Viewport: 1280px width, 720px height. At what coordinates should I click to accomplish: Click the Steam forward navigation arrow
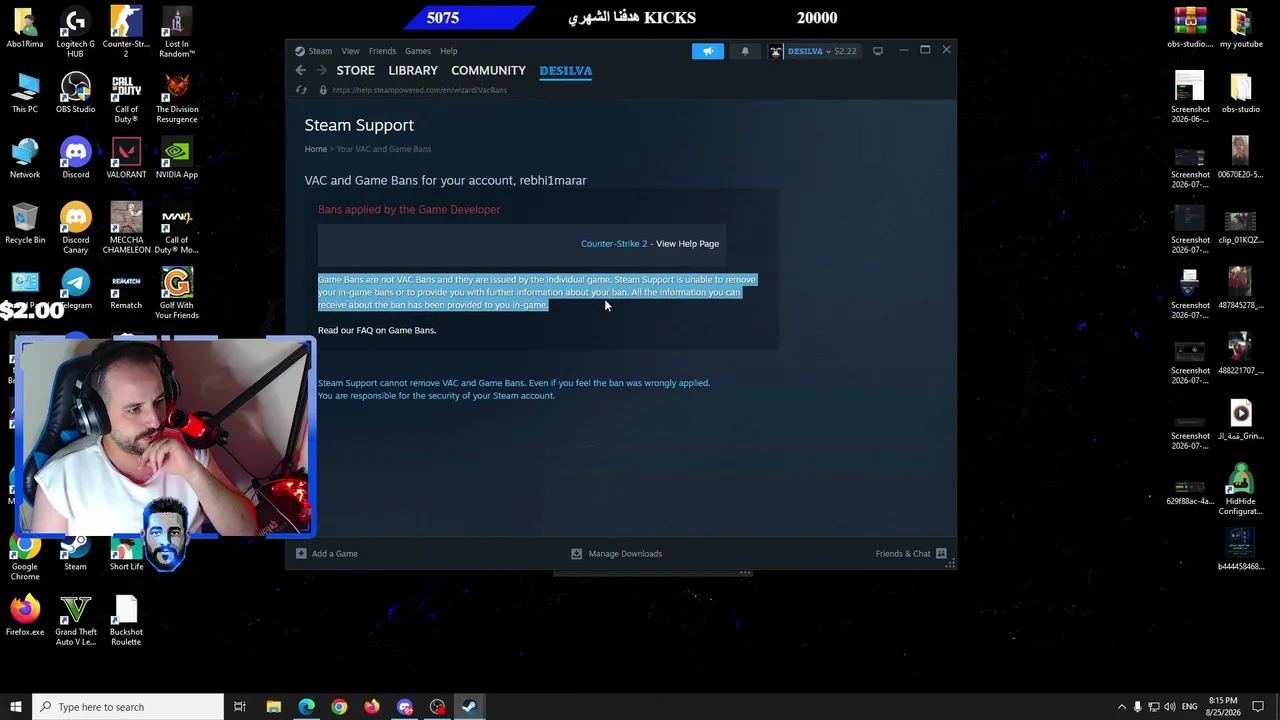click(x=321, y=70)
